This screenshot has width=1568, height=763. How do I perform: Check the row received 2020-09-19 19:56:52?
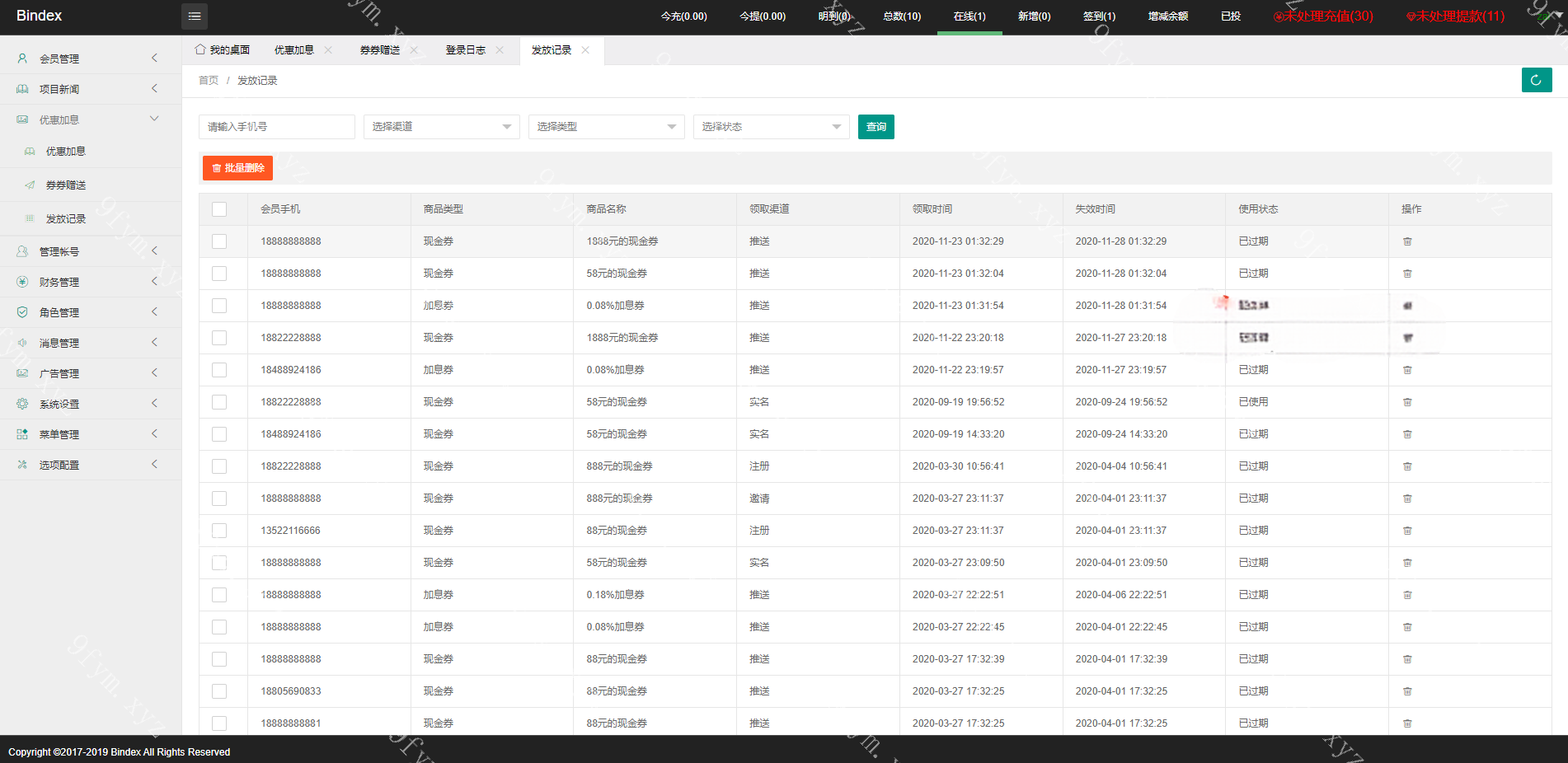click(219, 402)
